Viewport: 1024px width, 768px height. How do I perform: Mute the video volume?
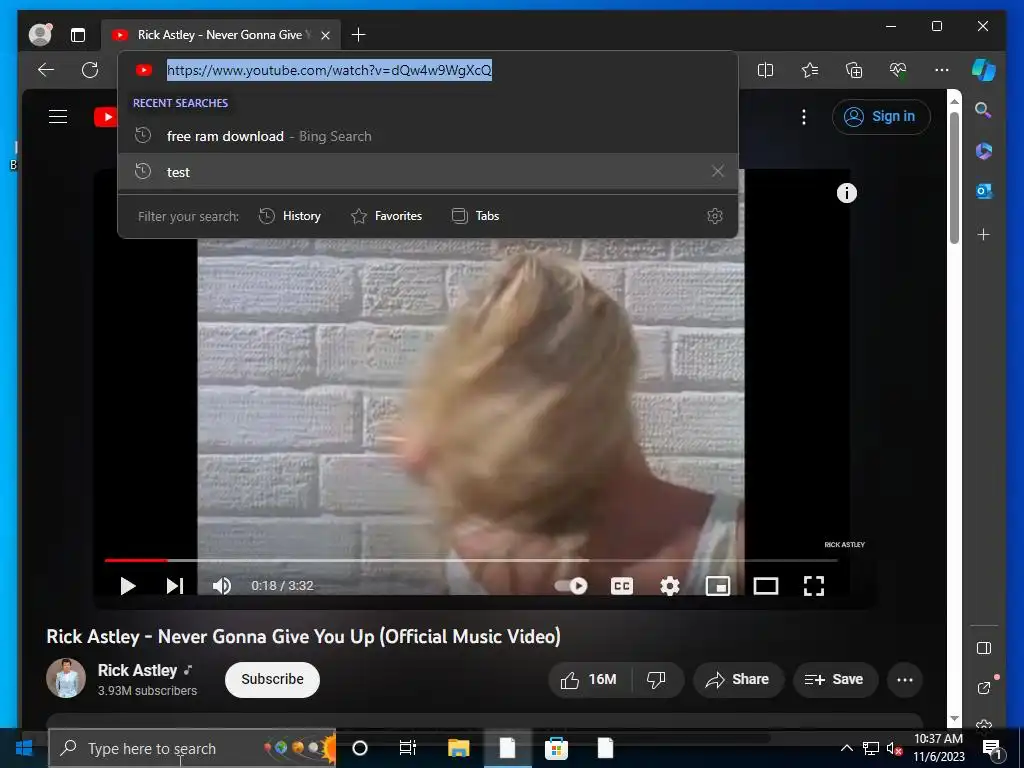222,586
